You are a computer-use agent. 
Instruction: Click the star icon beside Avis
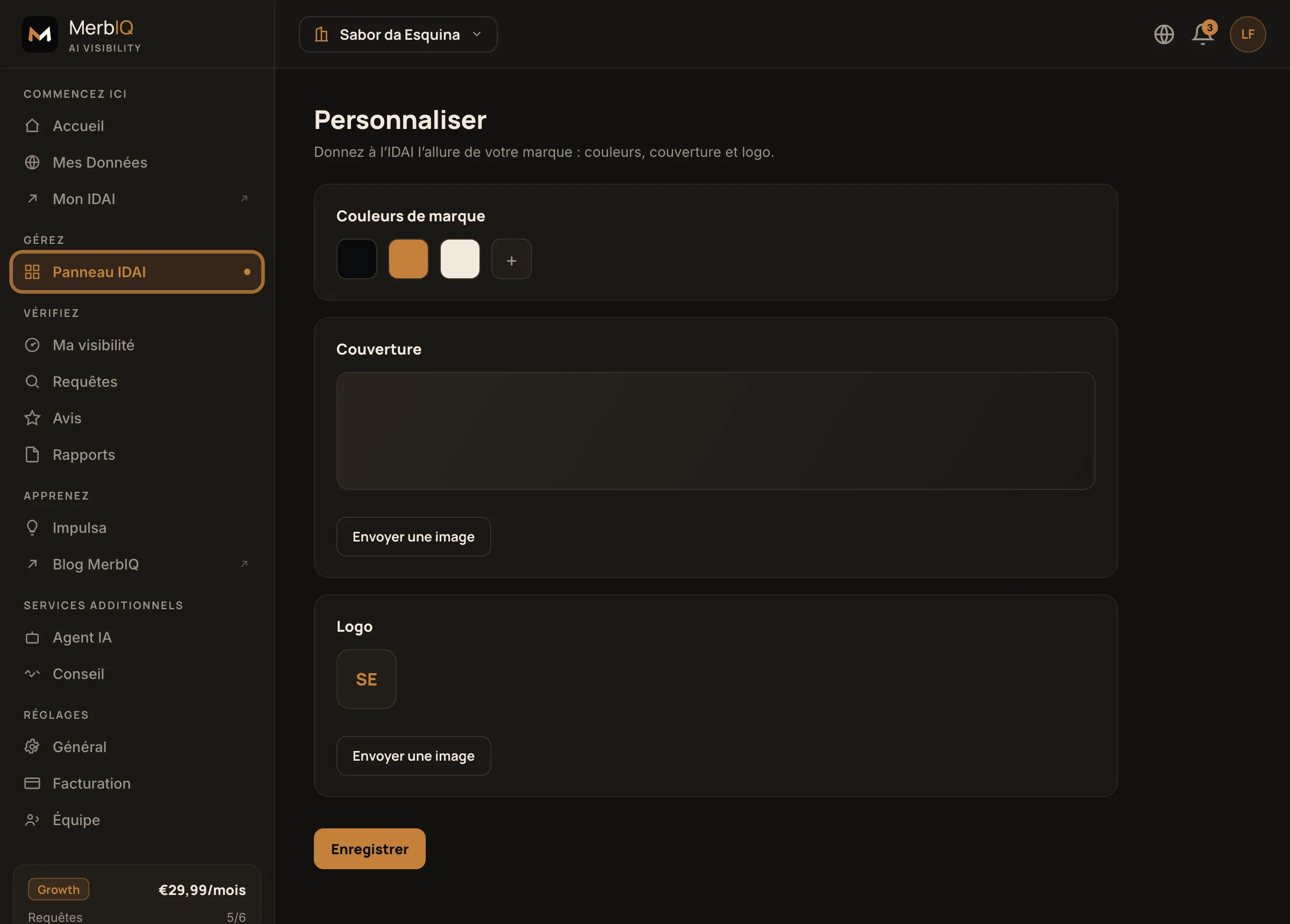point(32,418)
